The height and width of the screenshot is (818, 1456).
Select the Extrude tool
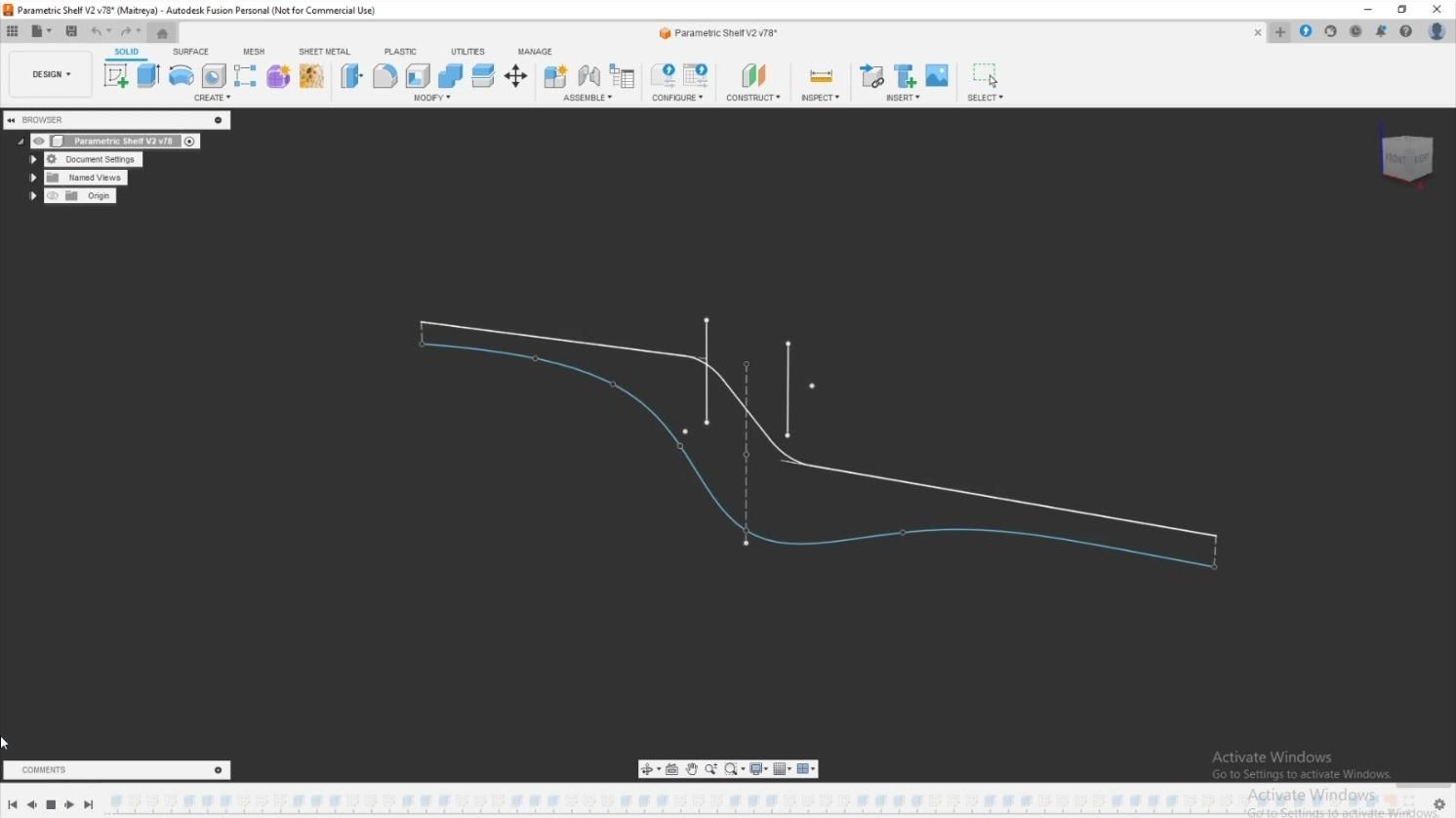pyautogui.click(x=148, y=76)
